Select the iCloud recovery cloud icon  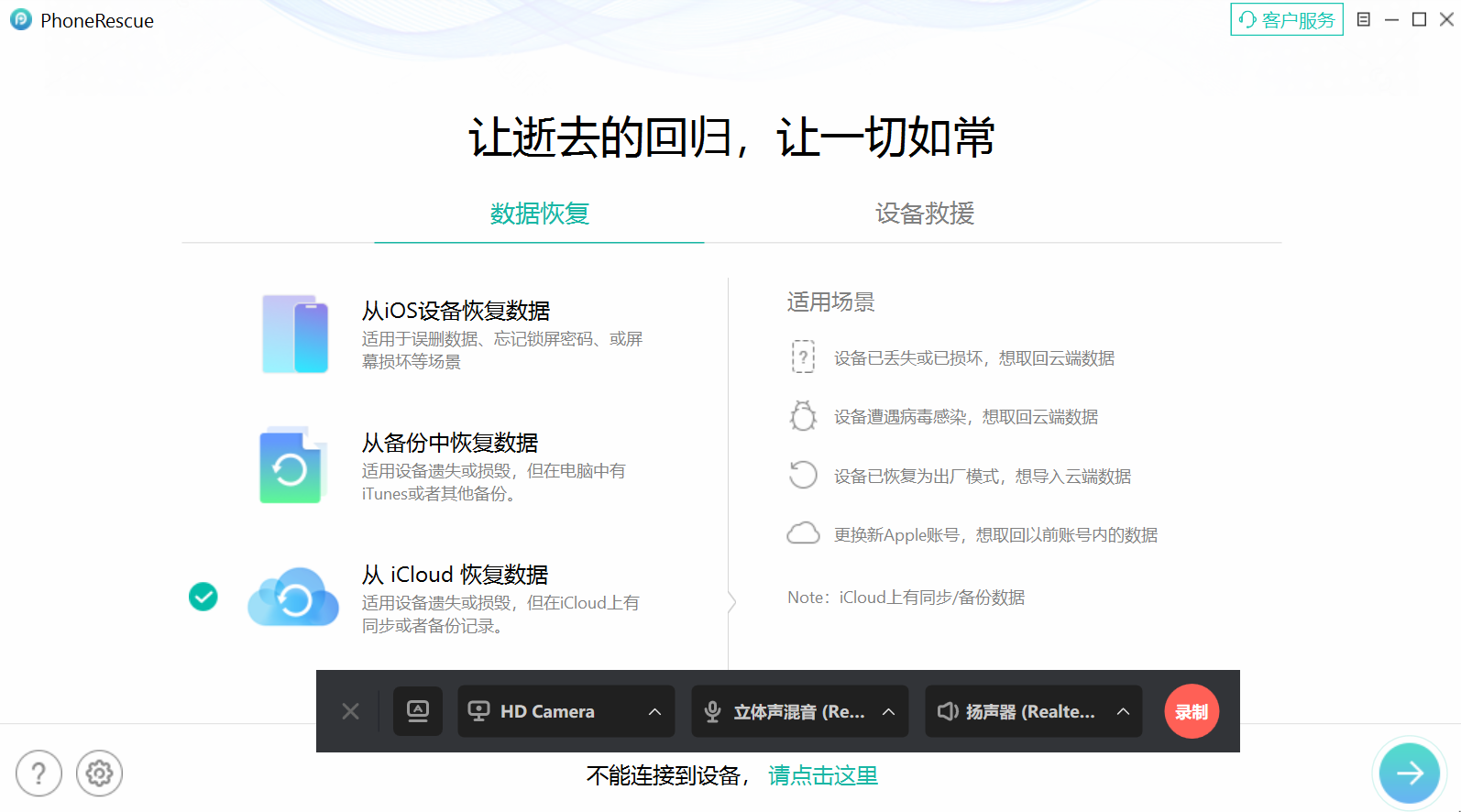pos(293,597)
